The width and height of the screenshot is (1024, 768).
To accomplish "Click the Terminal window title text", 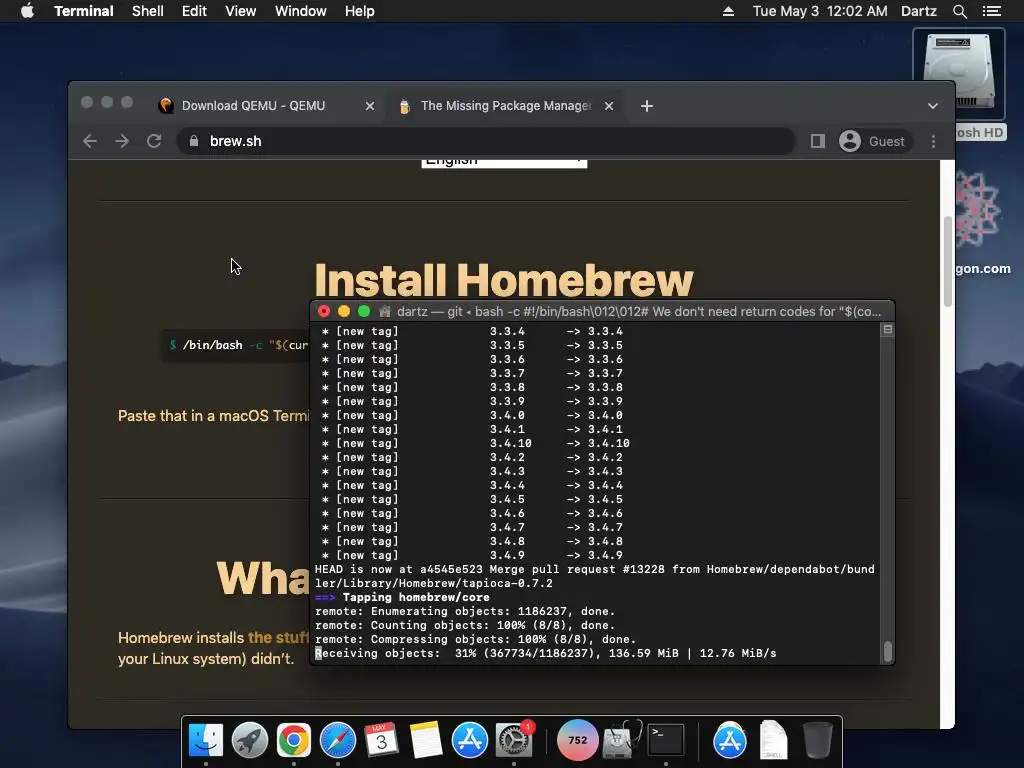I will pos(639,312).
